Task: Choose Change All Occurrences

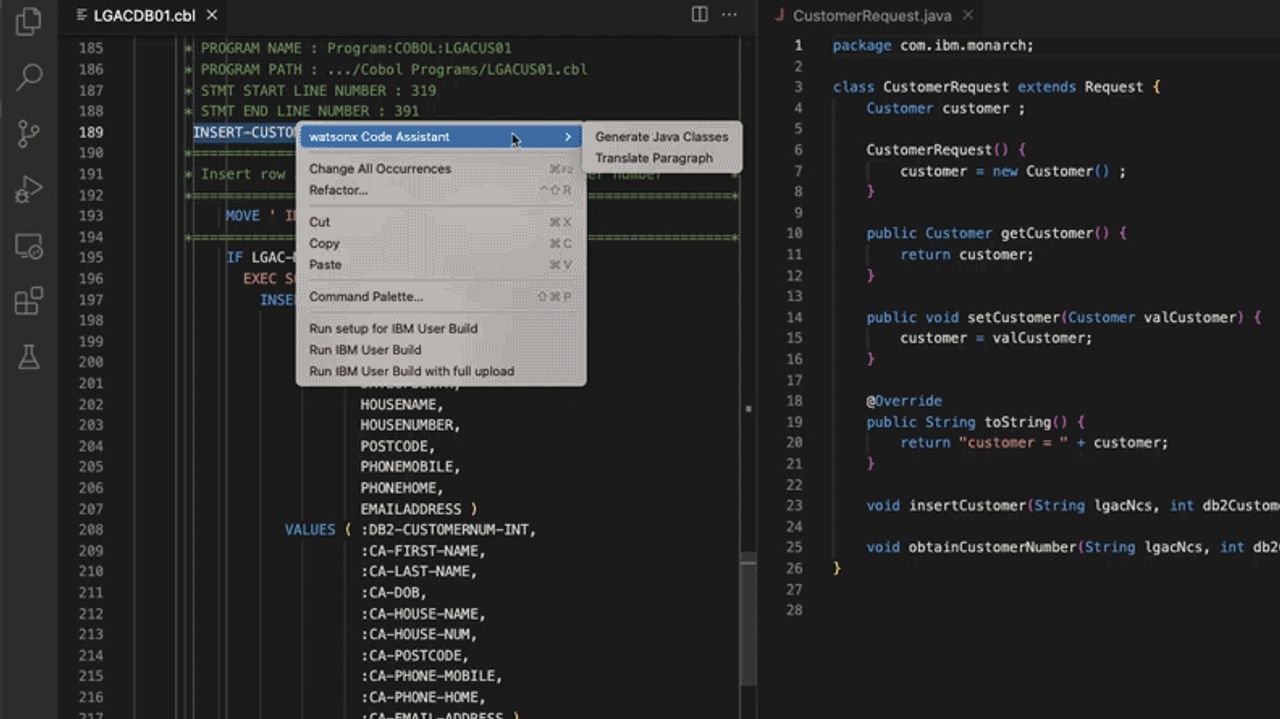Action: pyautogui.click(x=380, y=169)
